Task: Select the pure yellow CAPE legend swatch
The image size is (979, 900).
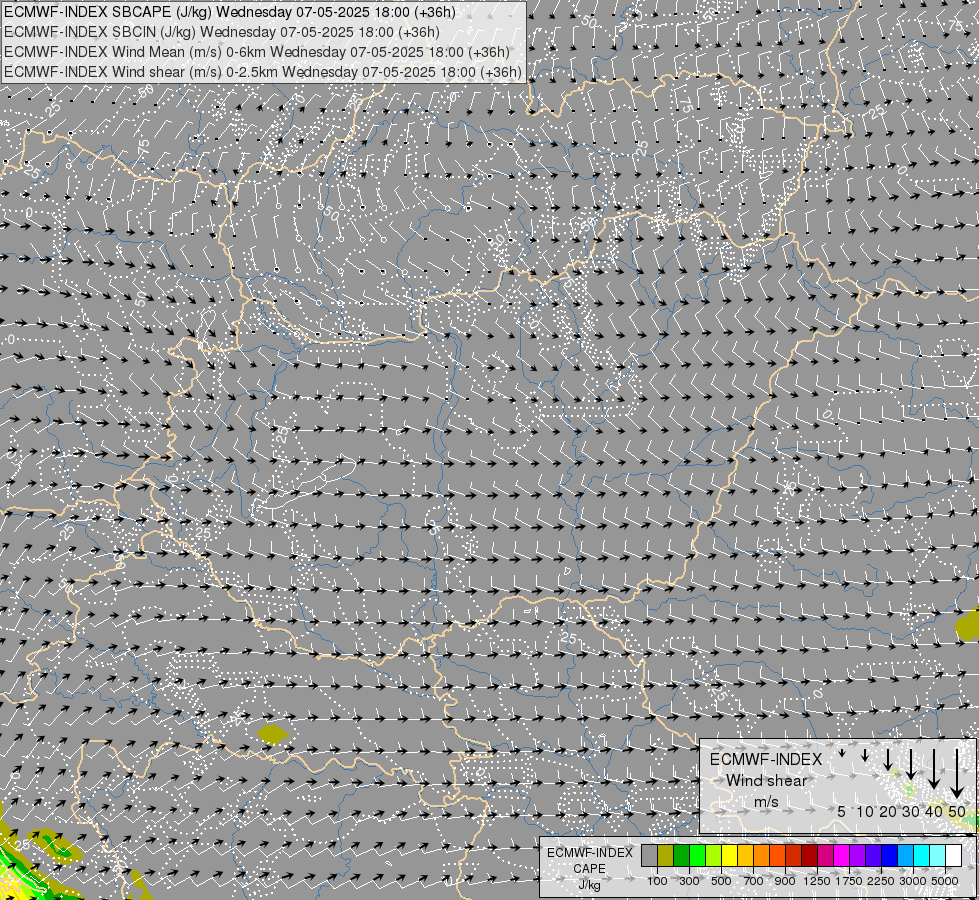Action: 730,856
